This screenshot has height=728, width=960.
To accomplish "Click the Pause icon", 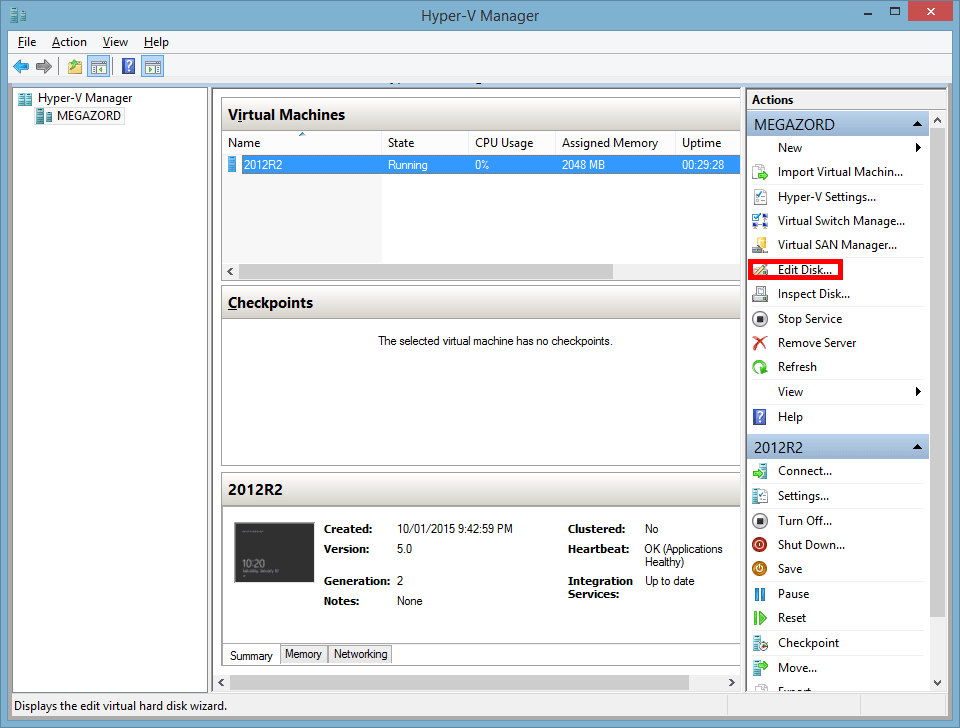I will [x=760, y=594].
